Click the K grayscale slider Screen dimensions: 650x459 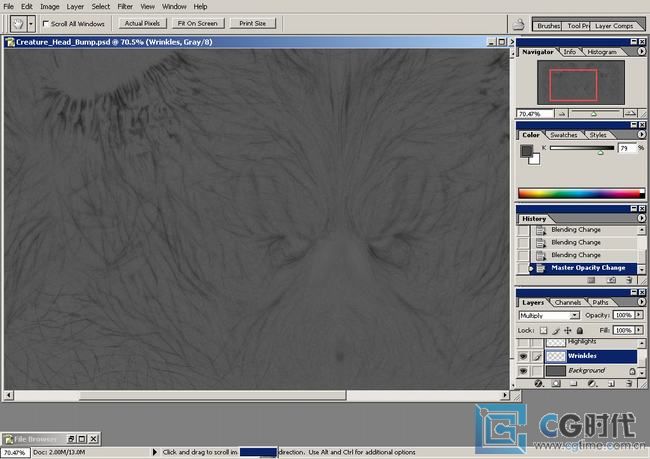582,148
